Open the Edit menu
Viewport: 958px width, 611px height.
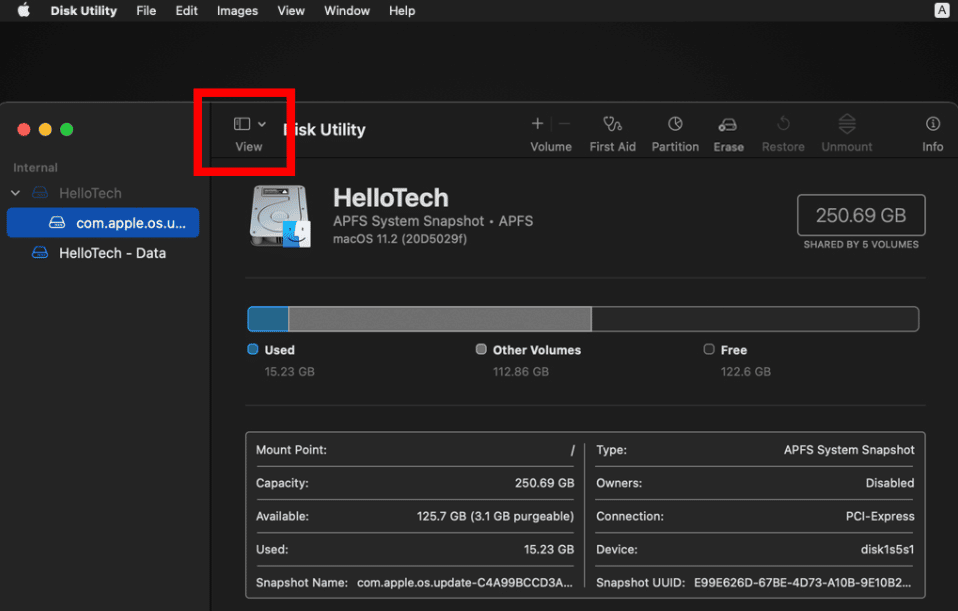click(186, 10)
